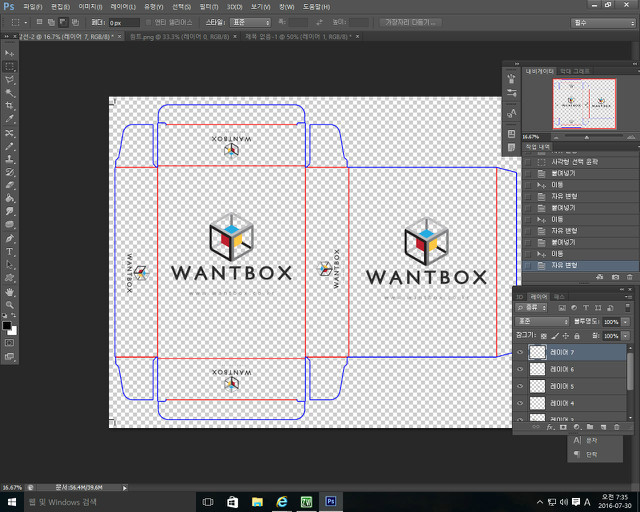The width and height of the screenshot is (640, 512).
Task: Click the New selection icon in options bar
Action: pos(40,22)
